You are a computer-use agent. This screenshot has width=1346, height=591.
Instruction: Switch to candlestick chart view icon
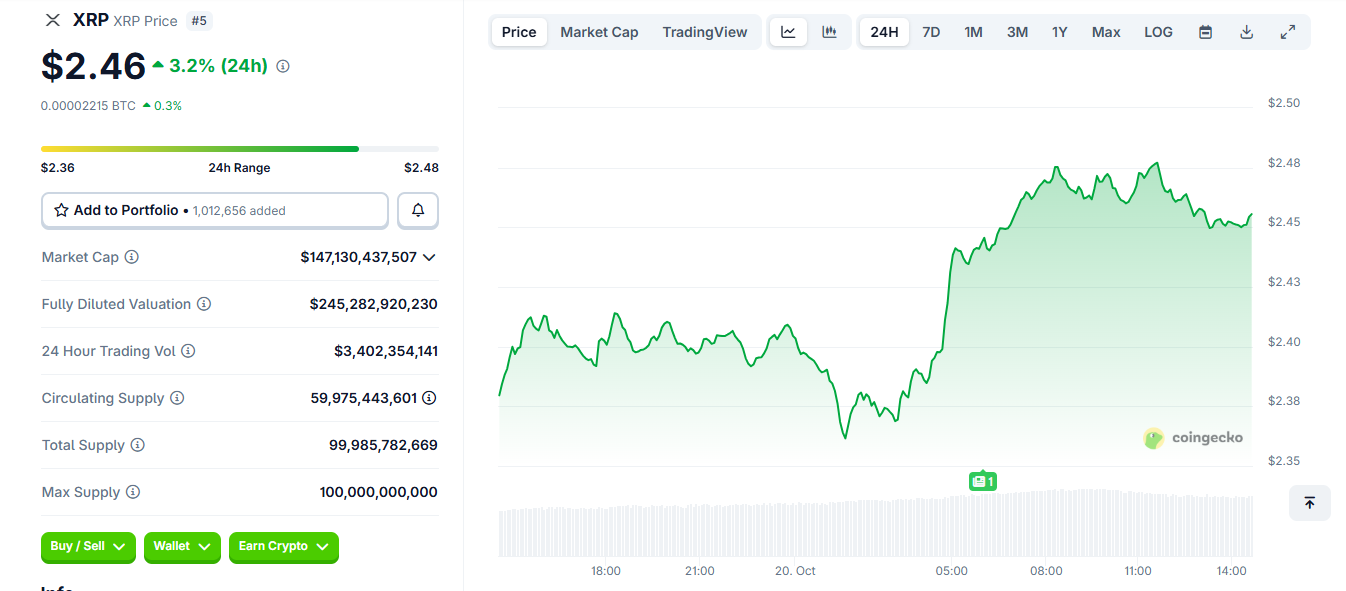coord(829,32)
